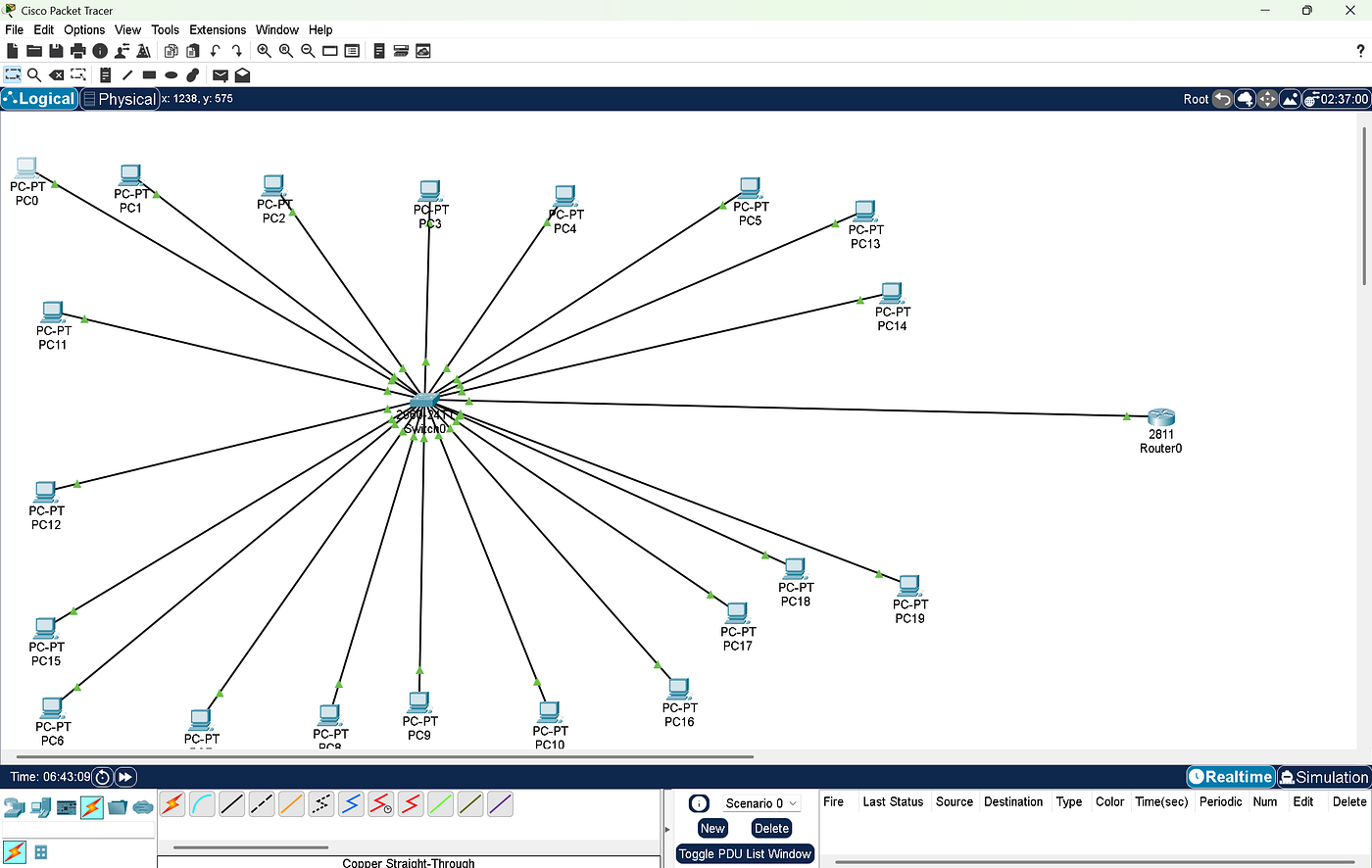Reset zoom with the R magnifier
The width and height of the screenshot is (1372, 868).
point(286,51)
